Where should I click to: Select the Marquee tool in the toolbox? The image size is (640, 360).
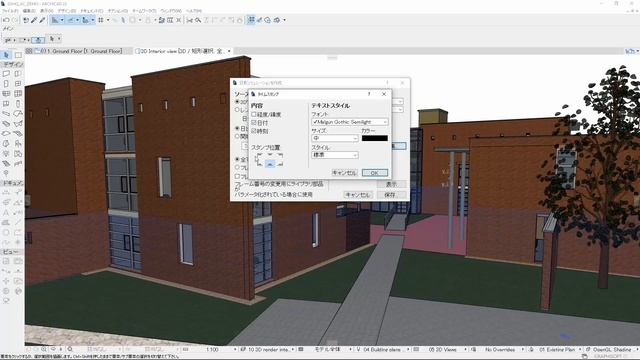coord(18,54)
